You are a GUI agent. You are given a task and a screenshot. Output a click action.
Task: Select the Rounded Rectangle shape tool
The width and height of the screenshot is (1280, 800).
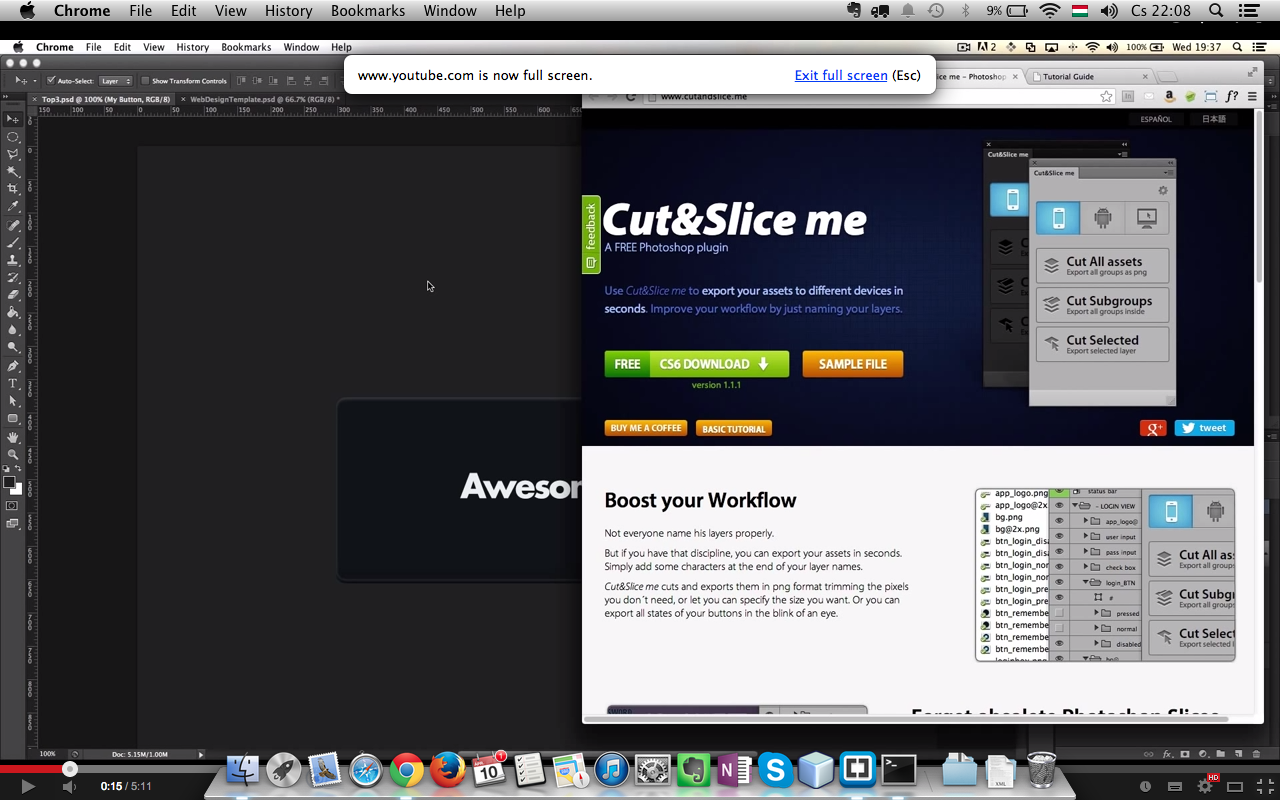tap(13, 418)
